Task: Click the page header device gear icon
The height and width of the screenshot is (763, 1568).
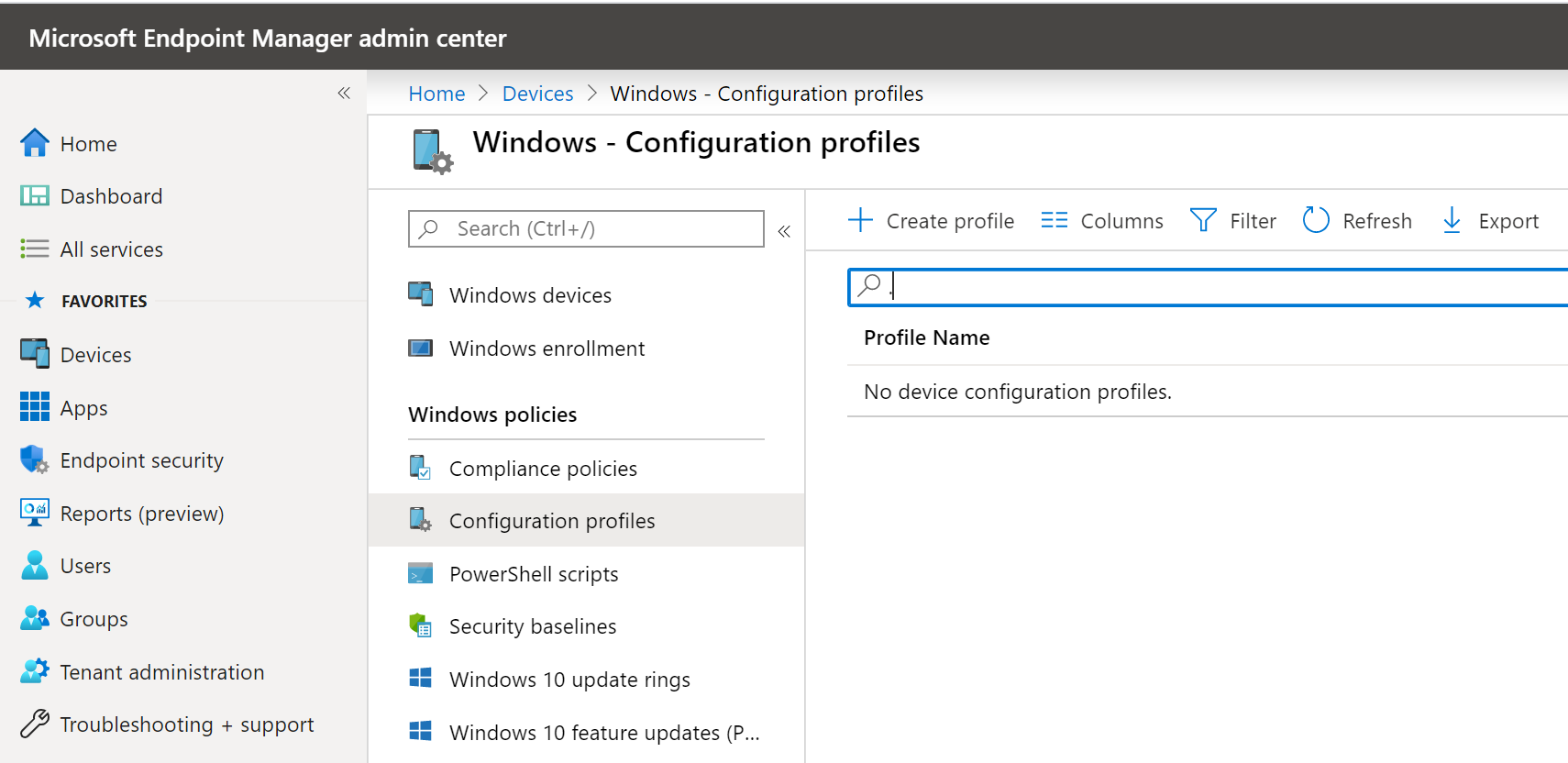Action: [x=432, y=151]
